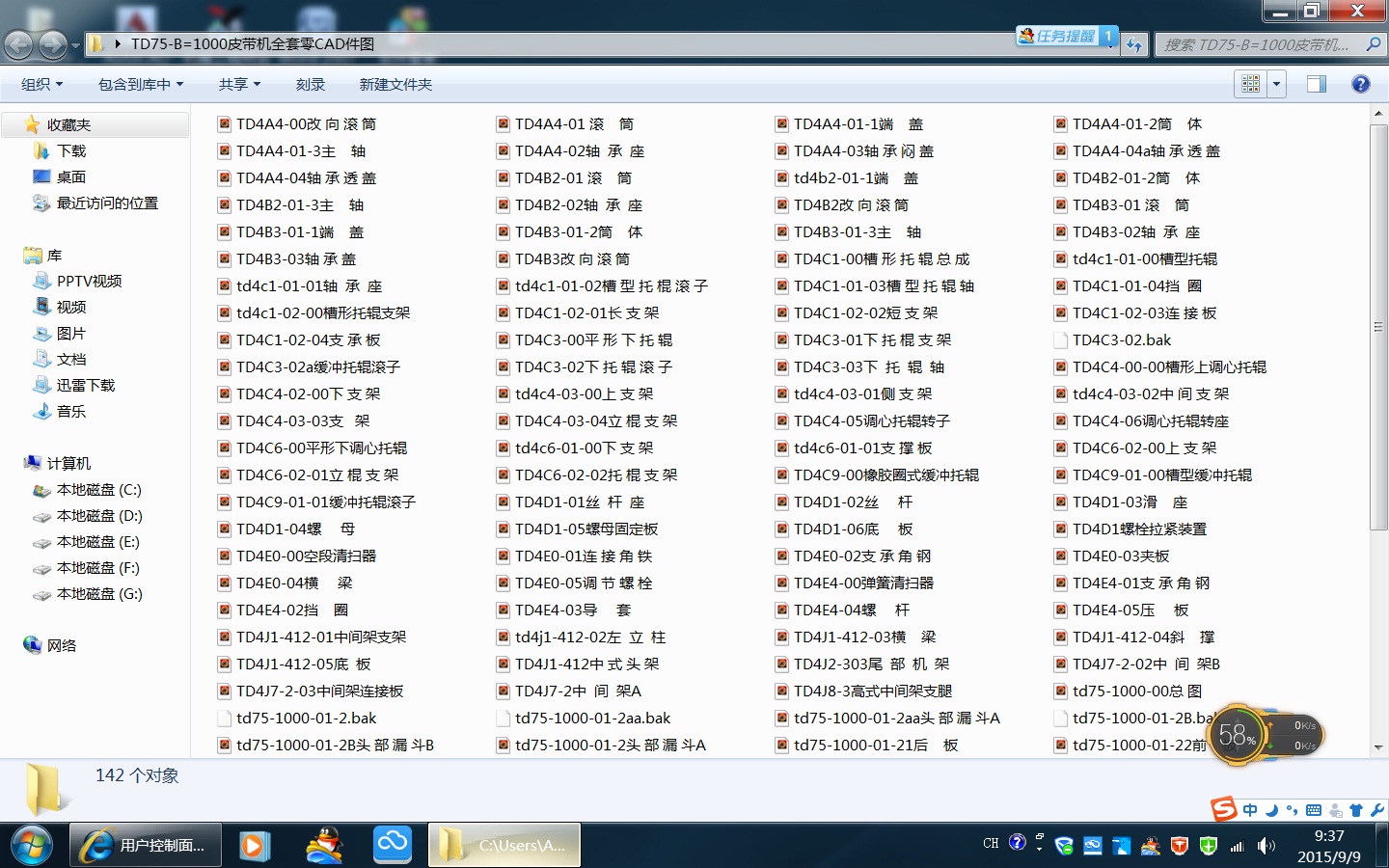Click the 本地磁盘 (C:) drive icon
Viewport: 1389px width, 868px height.
[x=41, y=490]
